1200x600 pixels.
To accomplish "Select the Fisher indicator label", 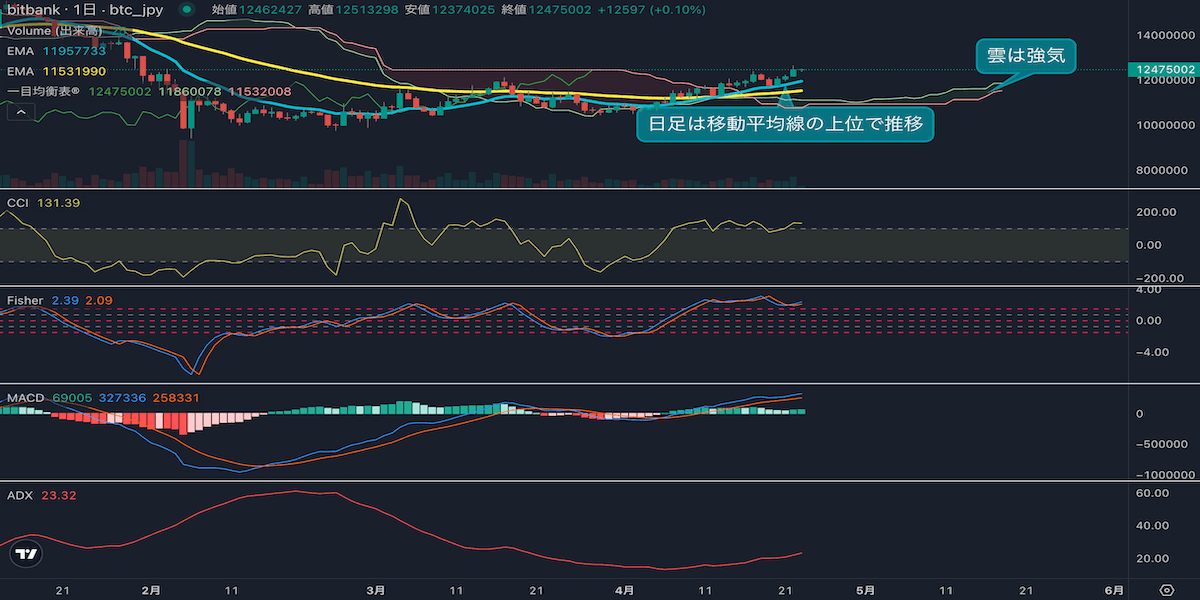I will [x=25, y=300].
